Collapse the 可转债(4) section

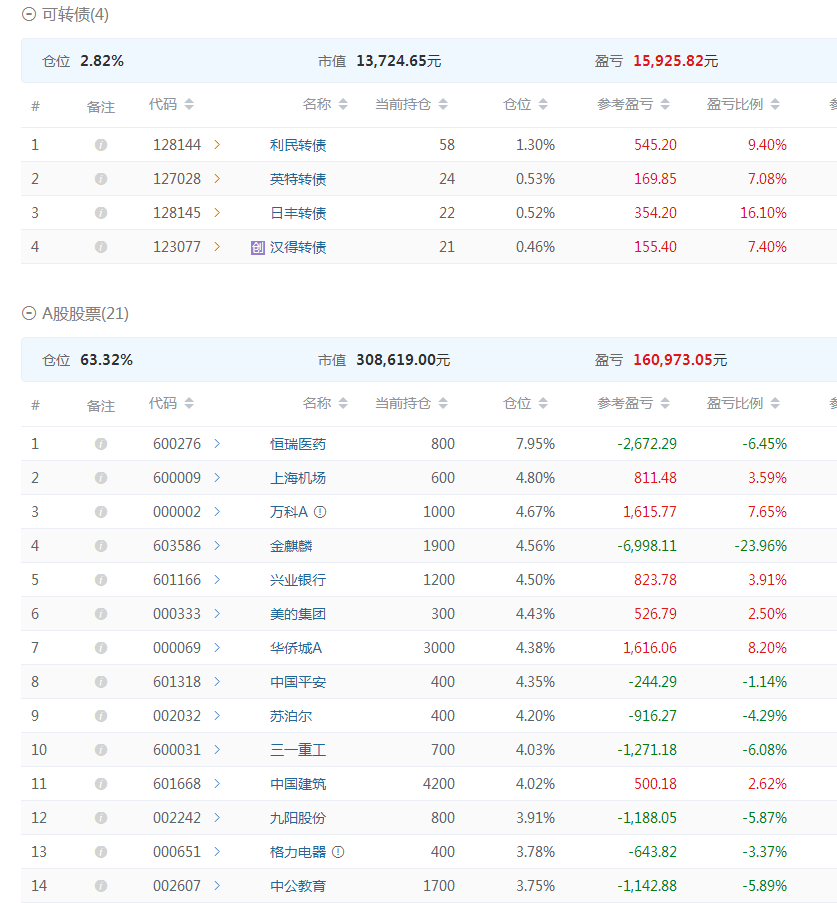point(29,15)
